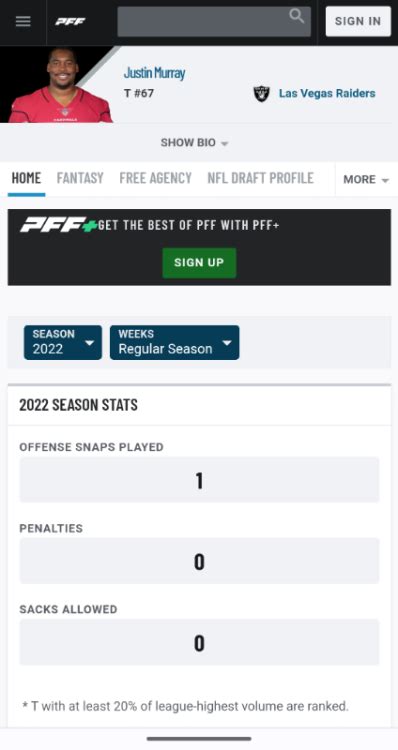The width and height of the screenshot is (398, 750).
Task: Open the hamburger menu icon
Action: 23,22
